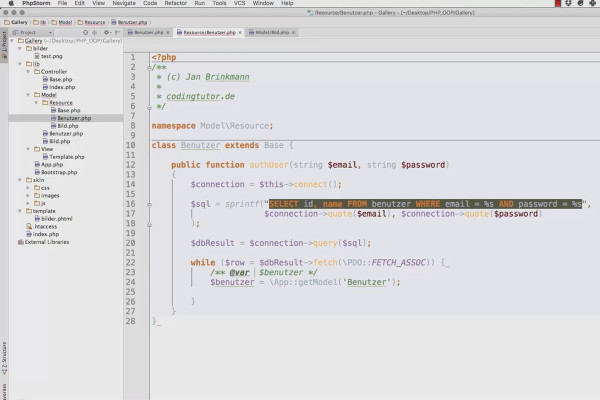Click the selected SELECT SQL string
The width and height of the screenshot is (600, 400).
click(426, 204)
